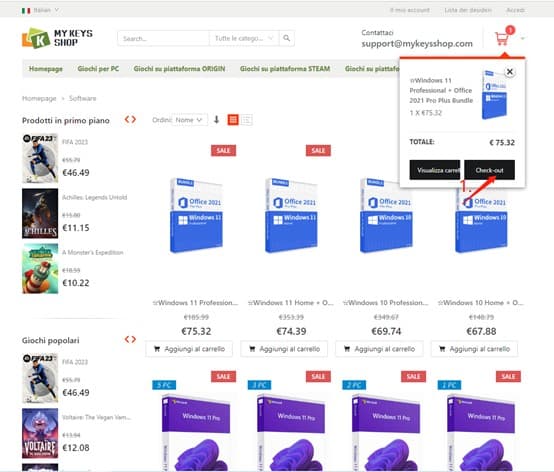Viewport: 554px width, 472px height.
Task: Close the cart popup with X
Action: point(509,72)
